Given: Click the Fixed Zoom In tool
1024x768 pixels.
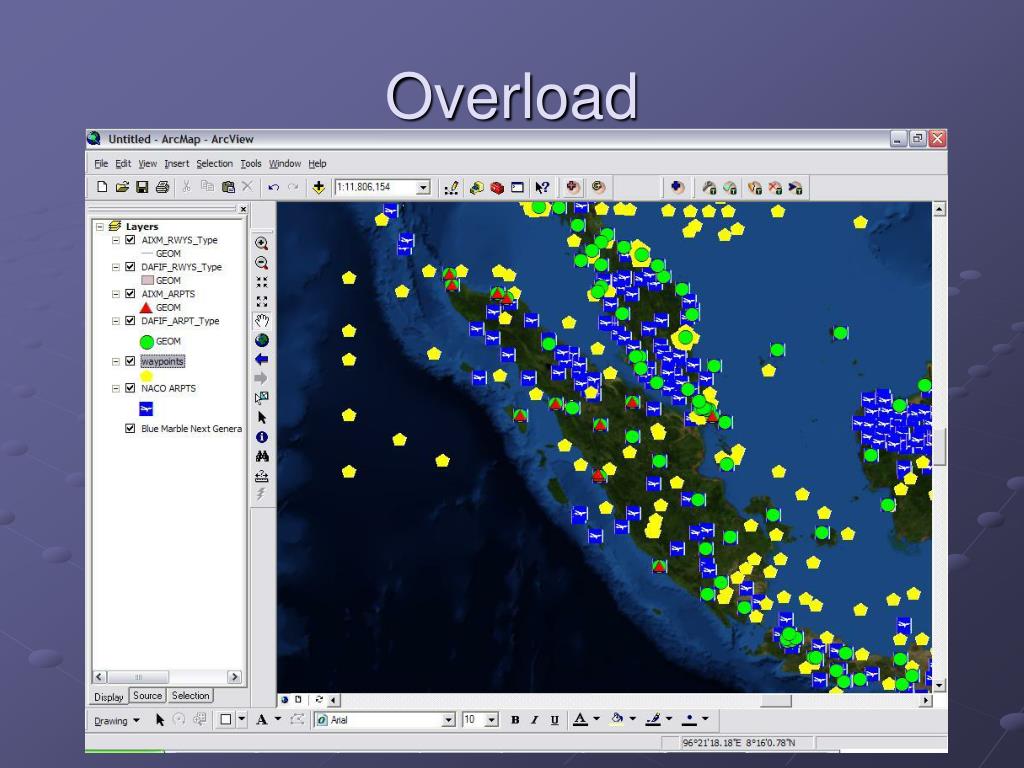Looking at the screenshot, I should [262, 282].
